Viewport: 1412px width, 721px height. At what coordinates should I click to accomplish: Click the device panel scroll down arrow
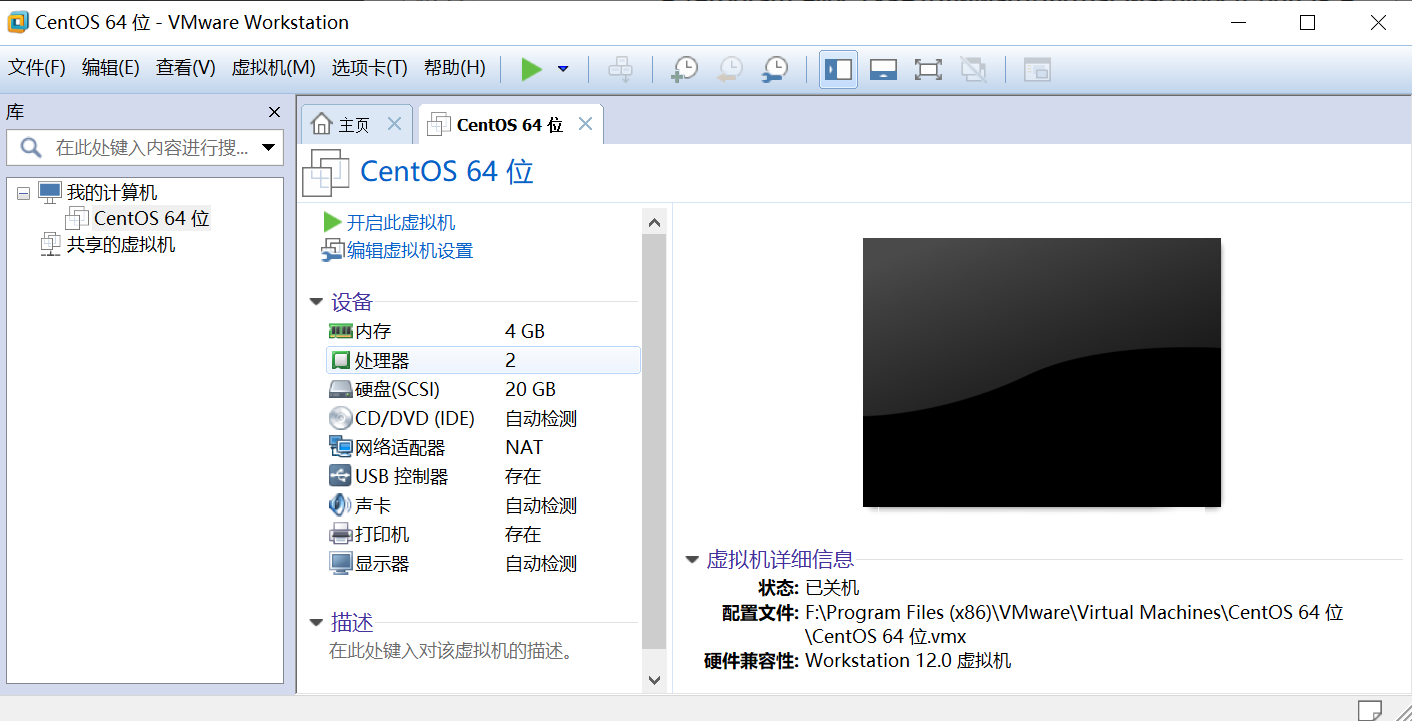654,679
